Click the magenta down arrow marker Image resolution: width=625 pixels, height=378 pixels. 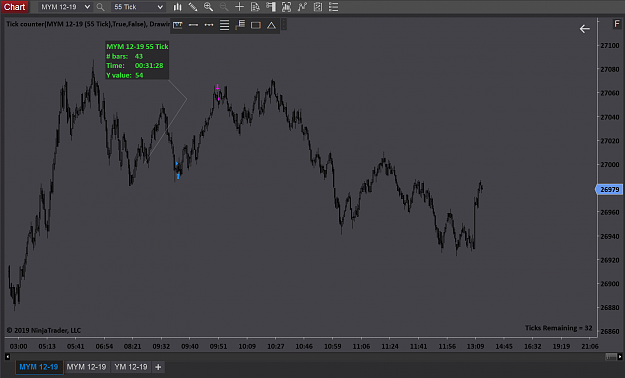pos(217,87)
